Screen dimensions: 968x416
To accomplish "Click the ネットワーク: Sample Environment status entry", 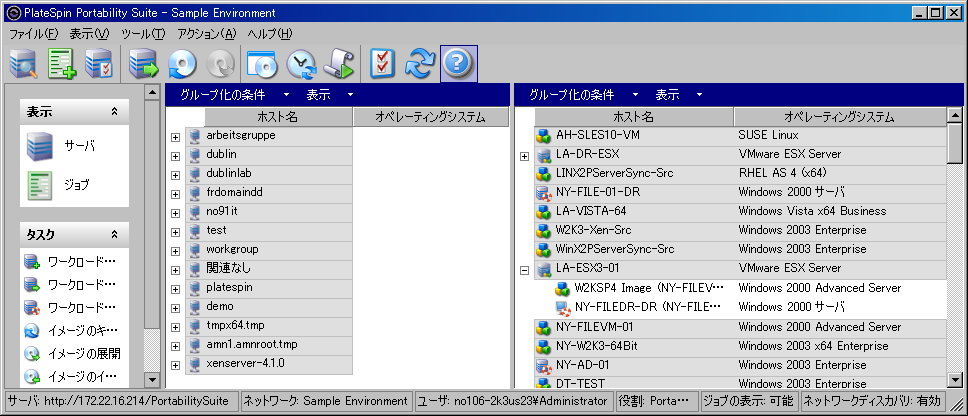I will tap(326, 401).
